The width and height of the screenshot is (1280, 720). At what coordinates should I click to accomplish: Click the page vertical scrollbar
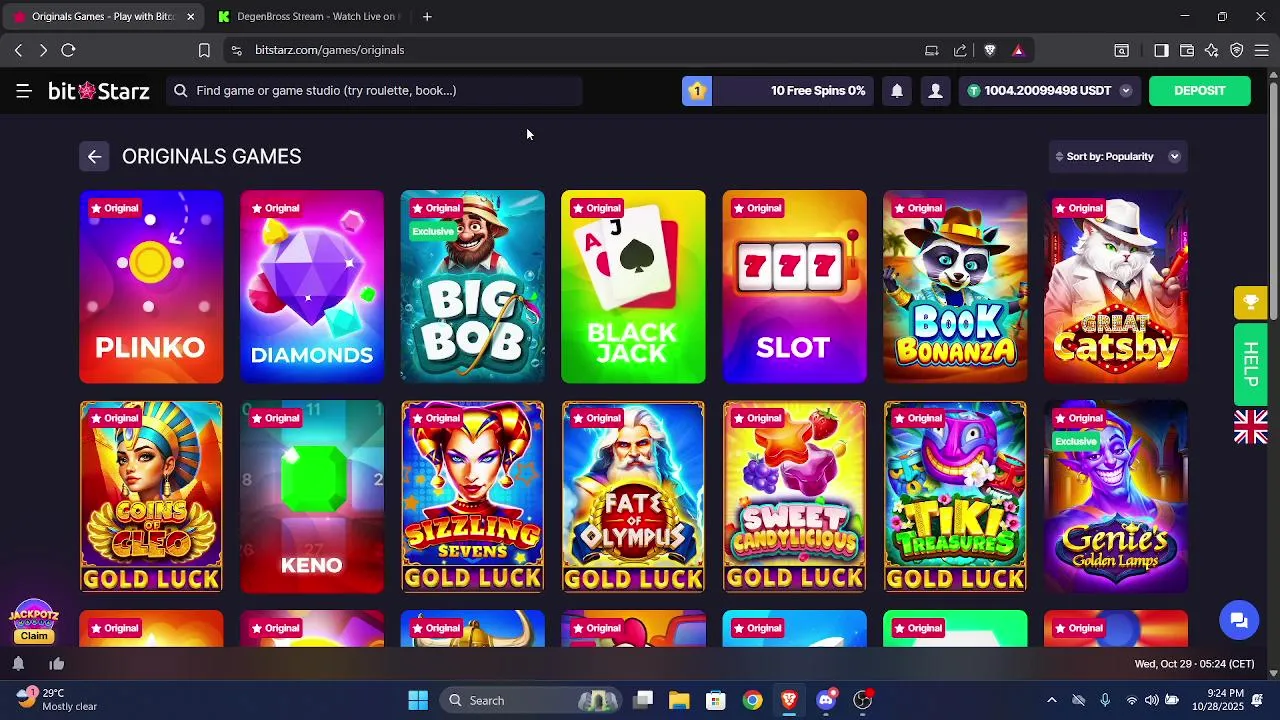click(1273, 200)
